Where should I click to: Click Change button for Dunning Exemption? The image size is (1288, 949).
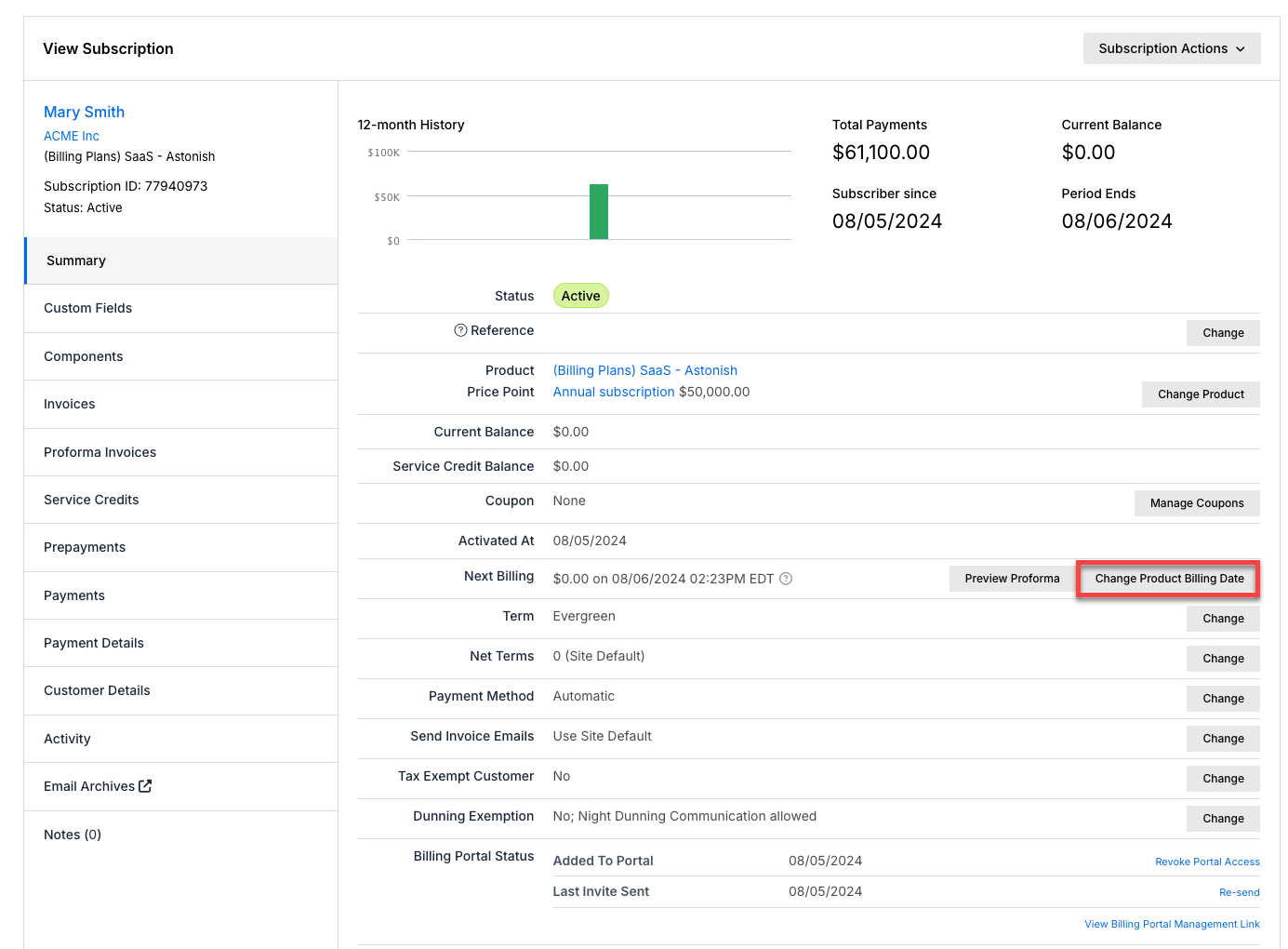click(1223, 819)
